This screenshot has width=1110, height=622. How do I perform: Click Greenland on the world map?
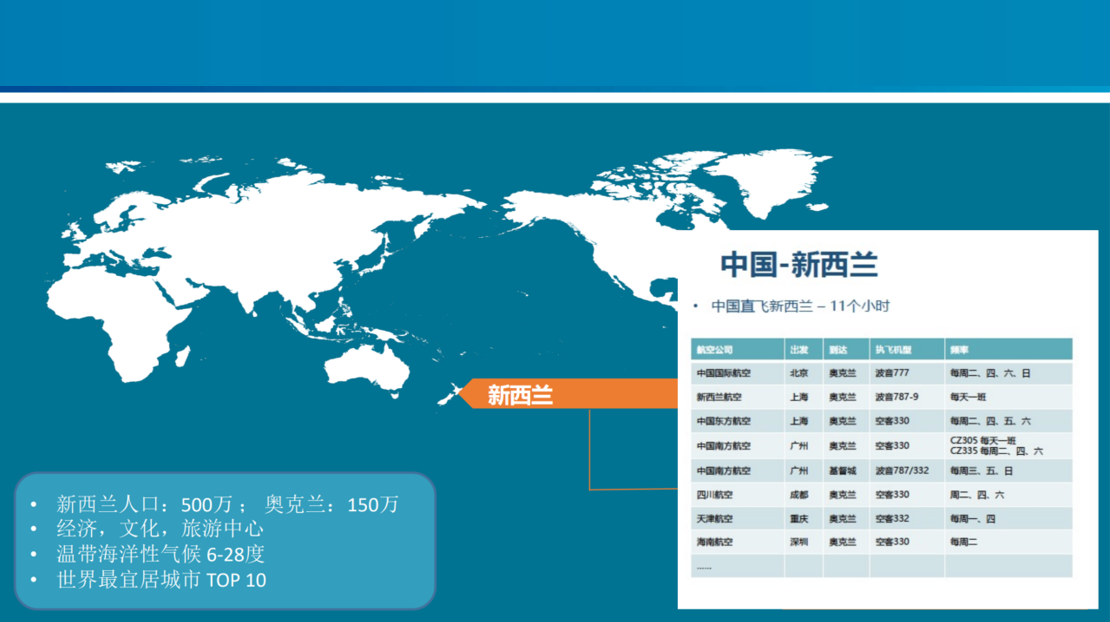782,180
